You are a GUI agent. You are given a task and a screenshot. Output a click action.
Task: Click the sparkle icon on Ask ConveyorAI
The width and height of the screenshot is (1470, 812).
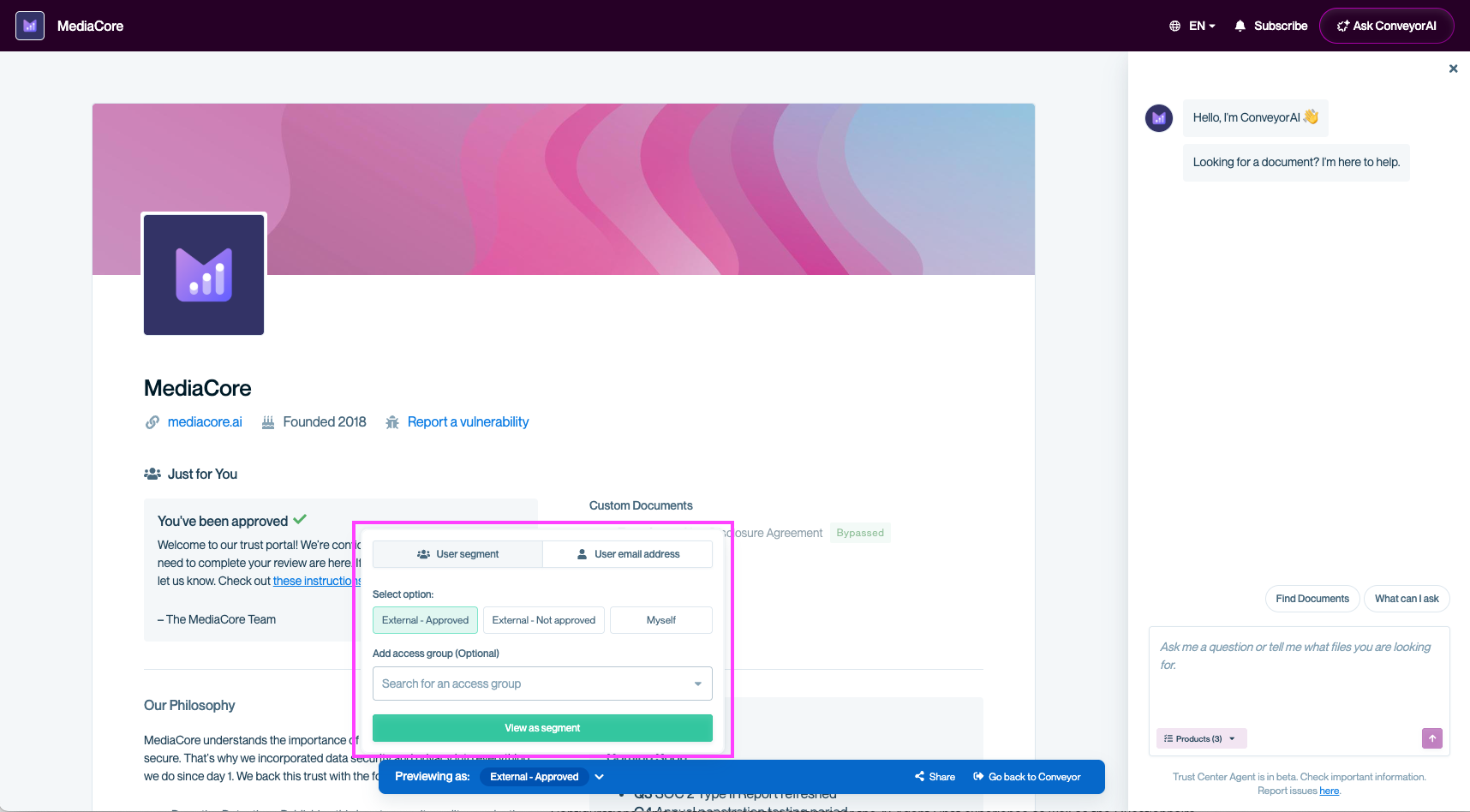click(1342, 26)
